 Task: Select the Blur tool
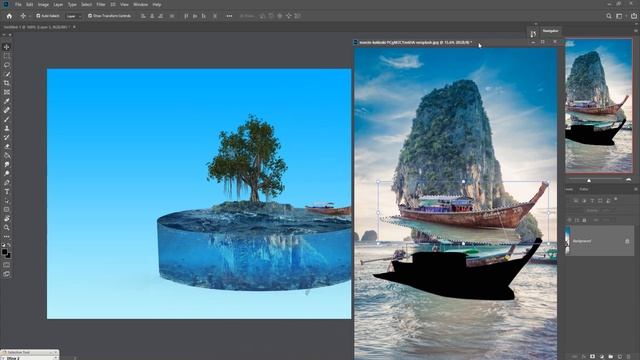click(x=7, y=164)
